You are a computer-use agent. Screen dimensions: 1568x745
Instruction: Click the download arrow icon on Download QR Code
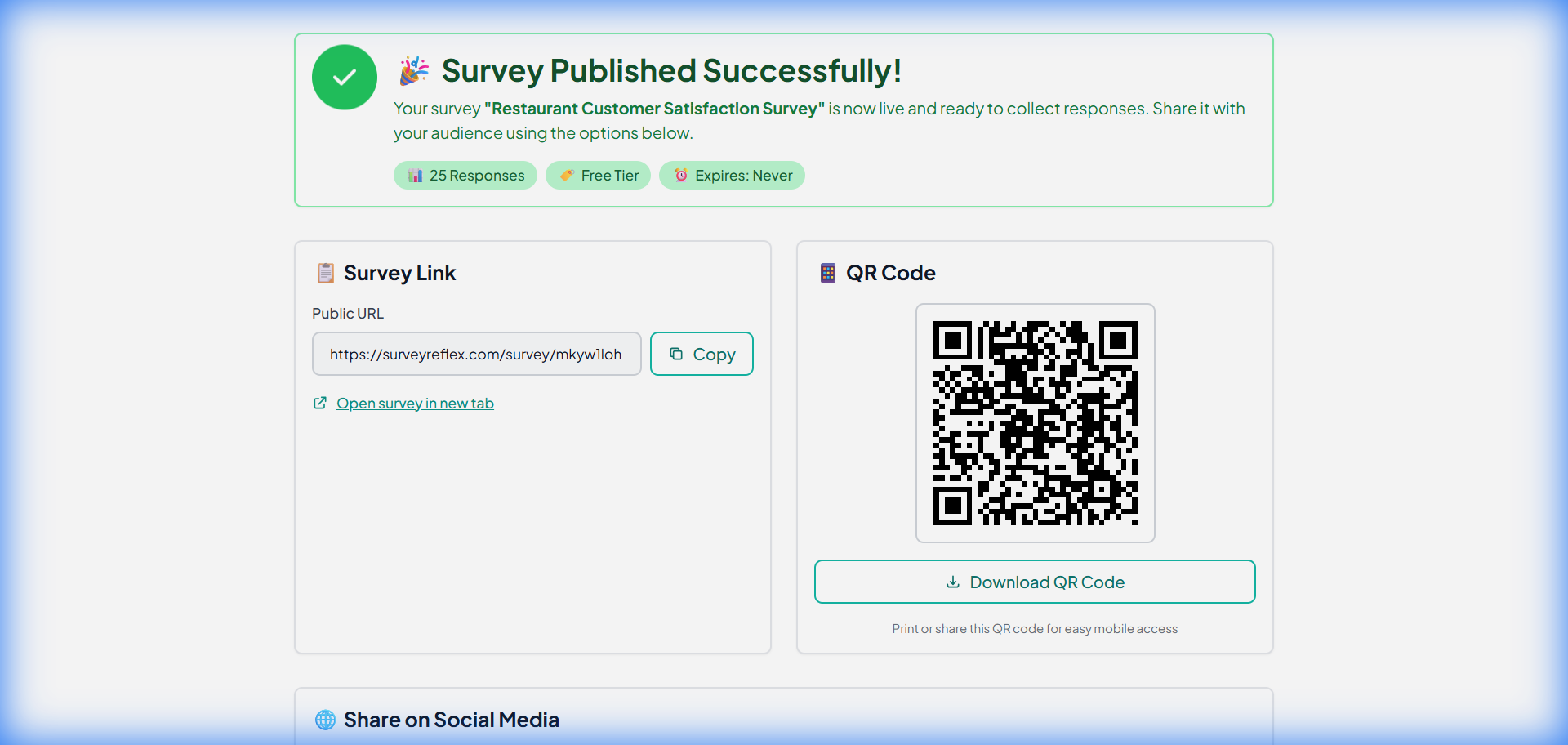click(953, 582)
